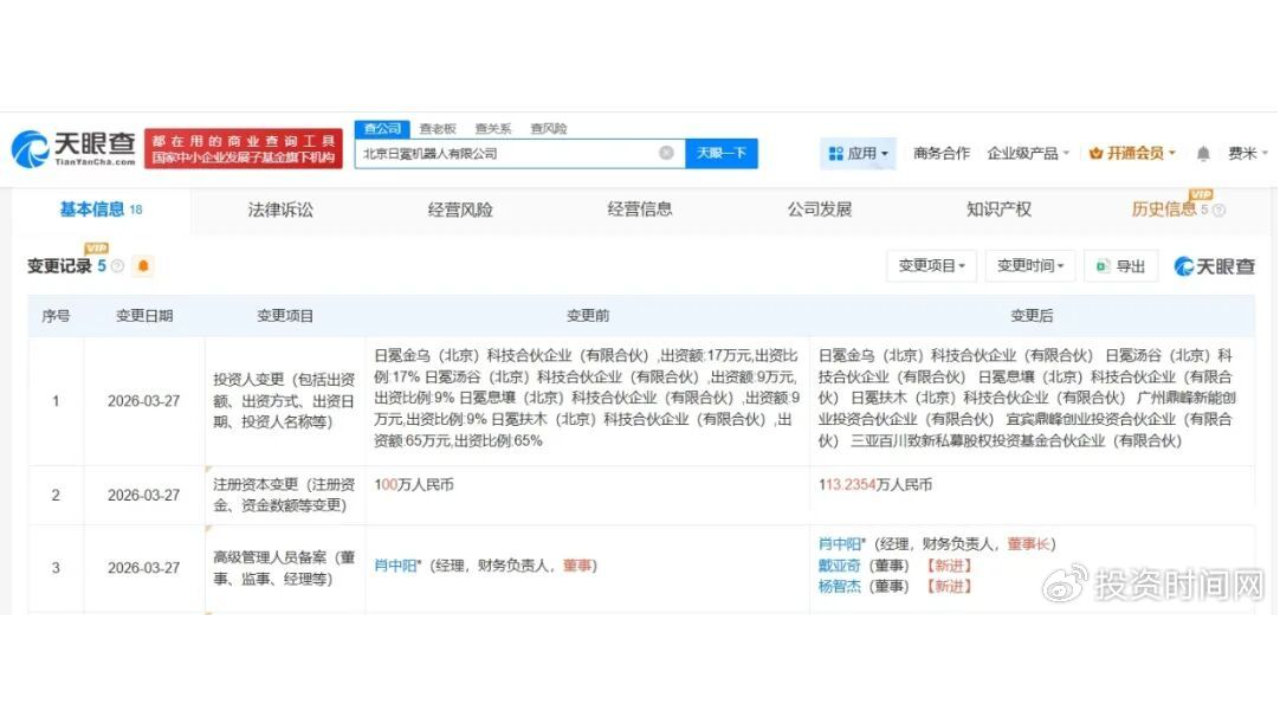Click the crown icon beside 开通会员

click(x=1096, y=152)
